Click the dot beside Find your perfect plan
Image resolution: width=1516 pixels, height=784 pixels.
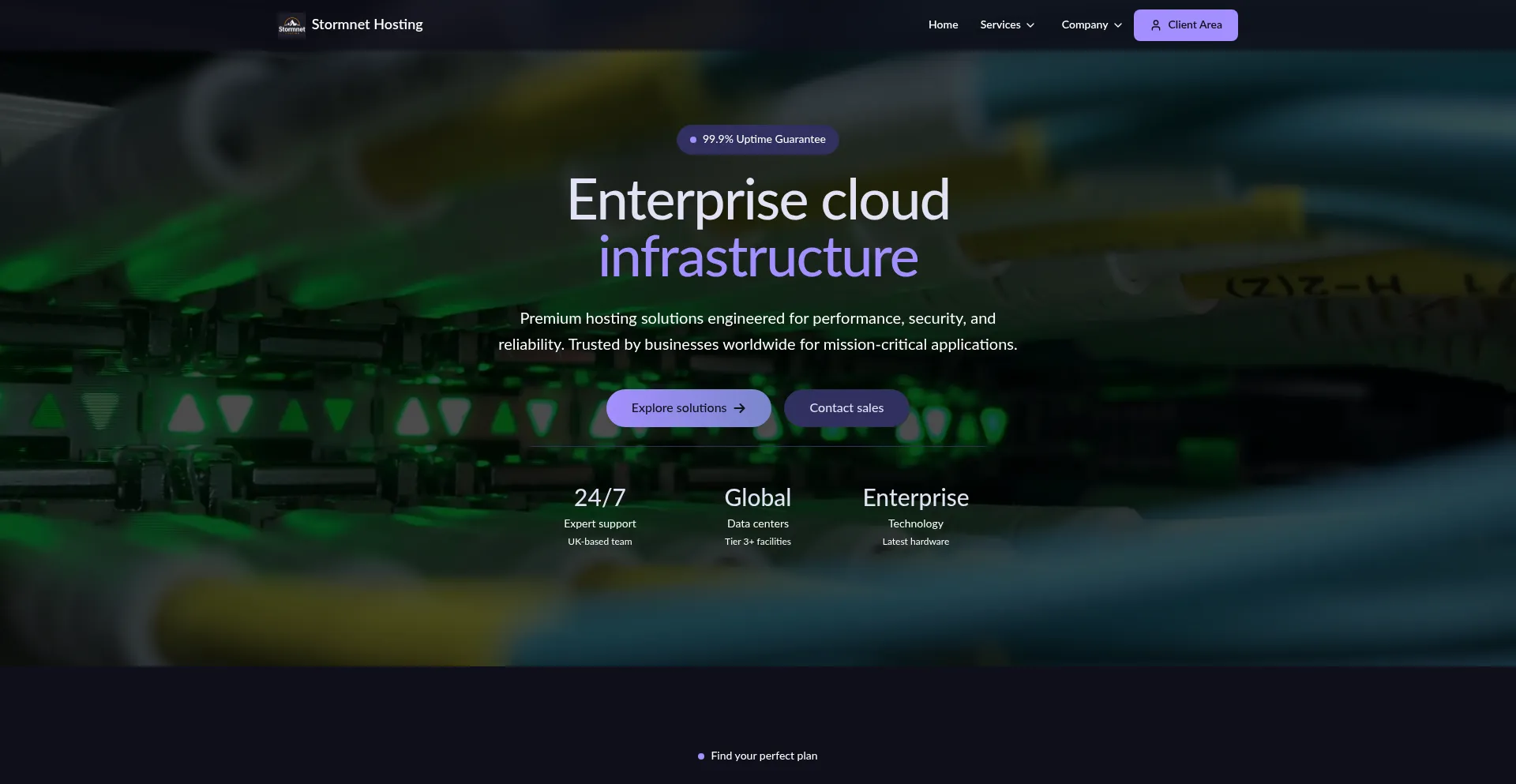point(701,756)
